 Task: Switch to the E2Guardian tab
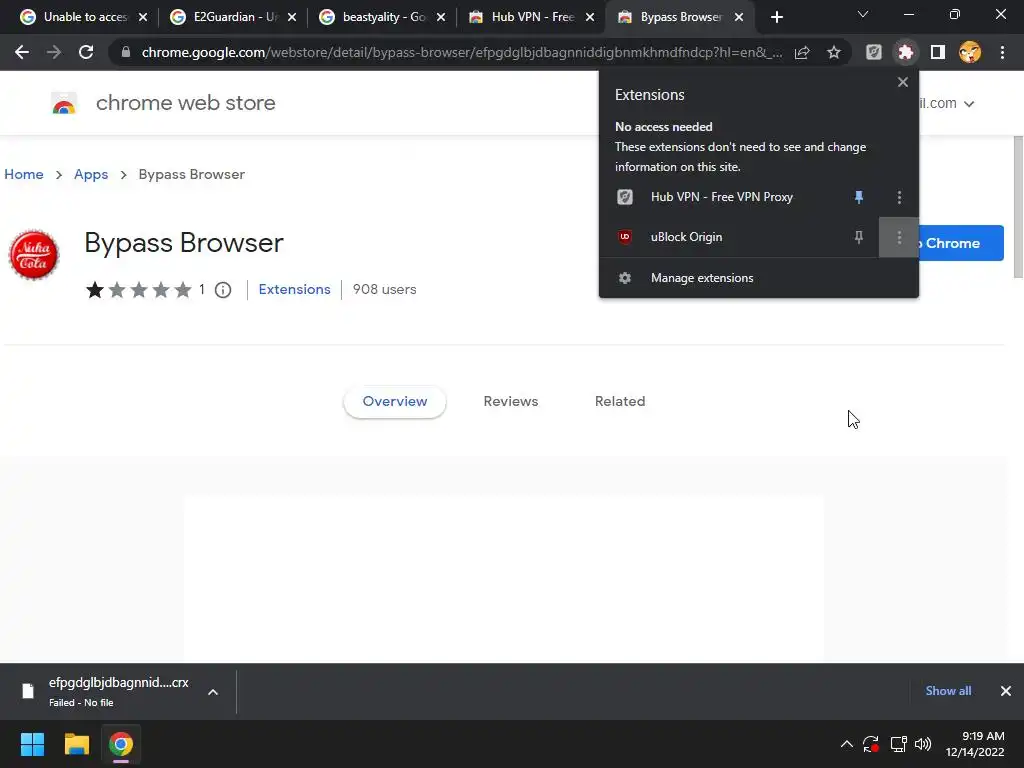(232, 17)
